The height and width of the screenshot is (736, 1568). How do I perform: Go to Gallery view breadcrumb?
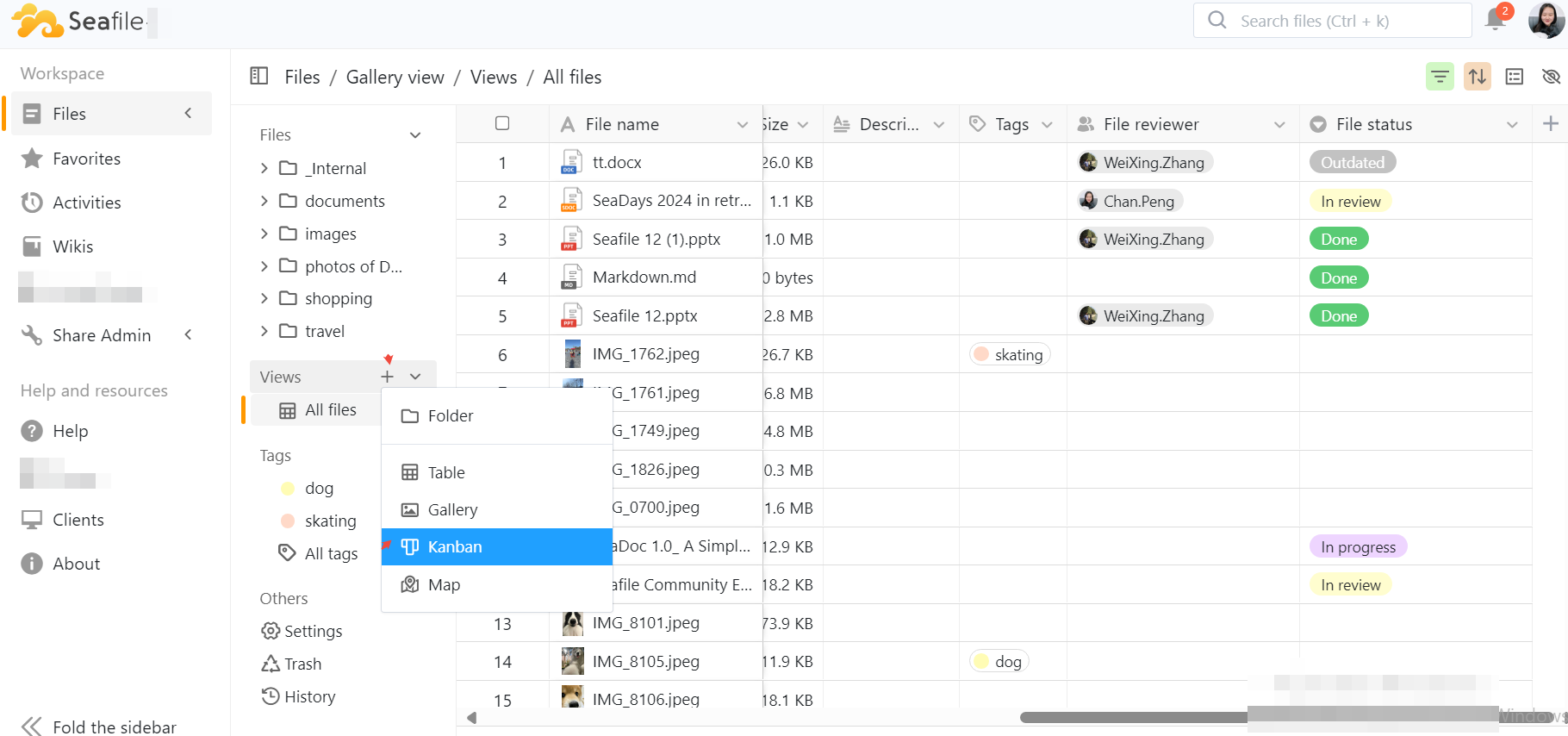pos(395,78)
